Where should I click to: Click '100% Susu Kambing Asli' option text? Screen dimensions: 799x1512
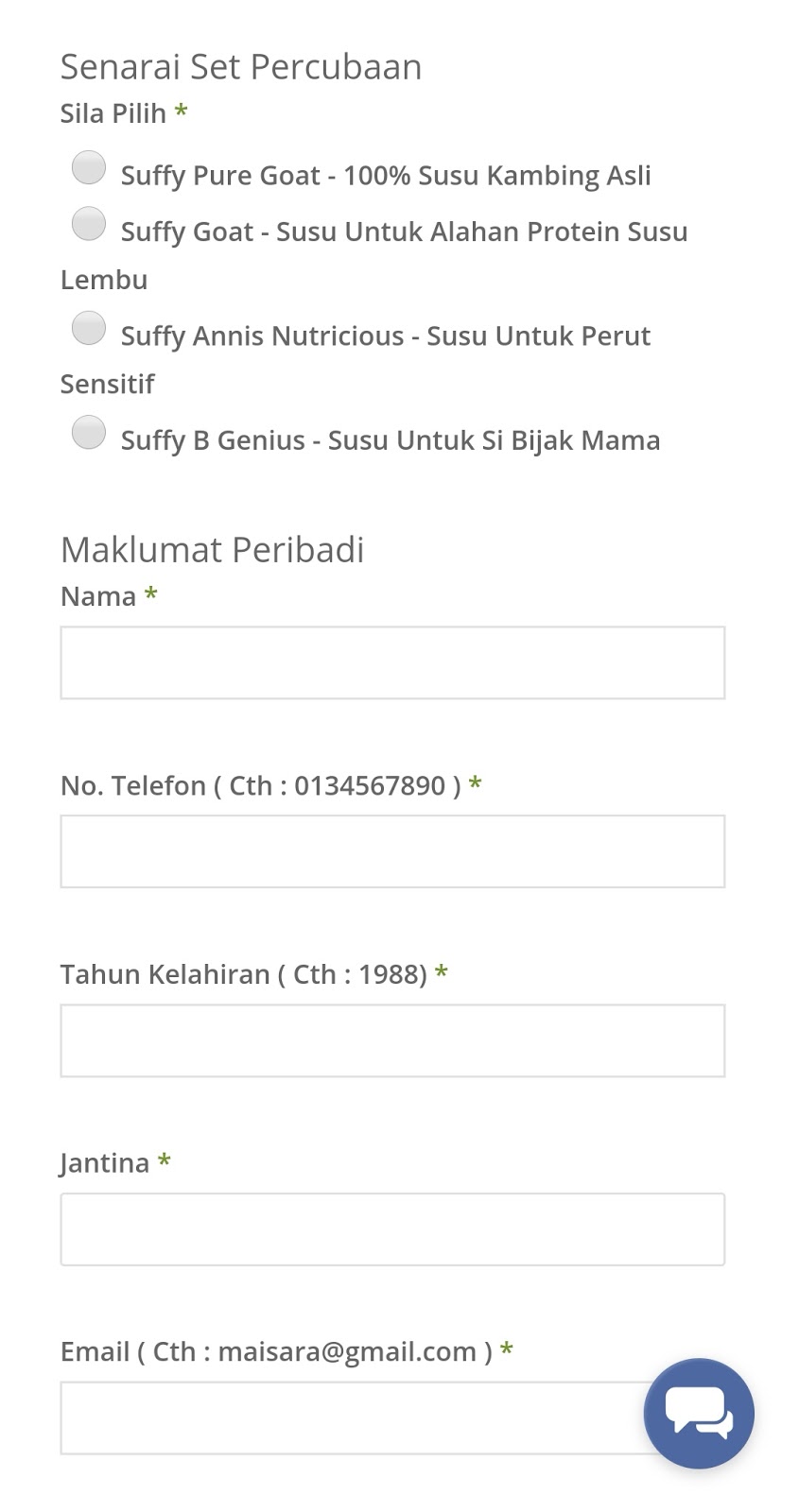[x=497, y=176]
